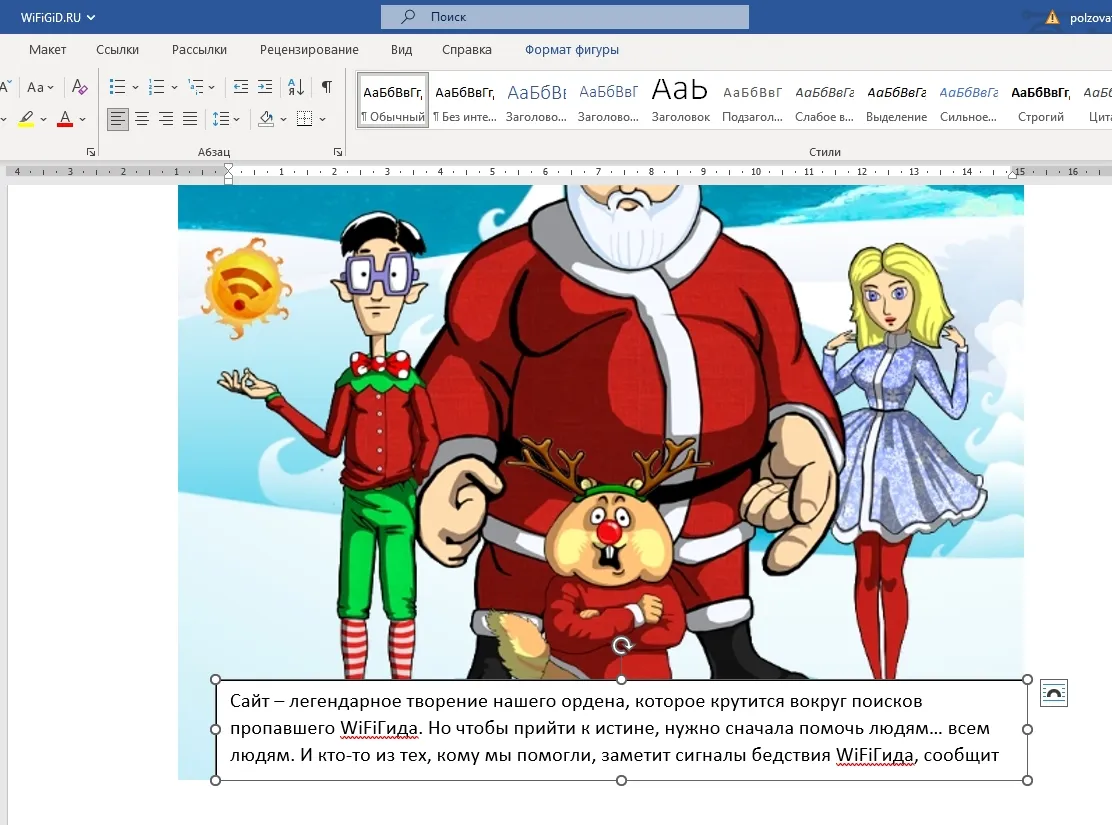Toggle left text alignment
The image size is (1112, 825).
coord(118,118)
